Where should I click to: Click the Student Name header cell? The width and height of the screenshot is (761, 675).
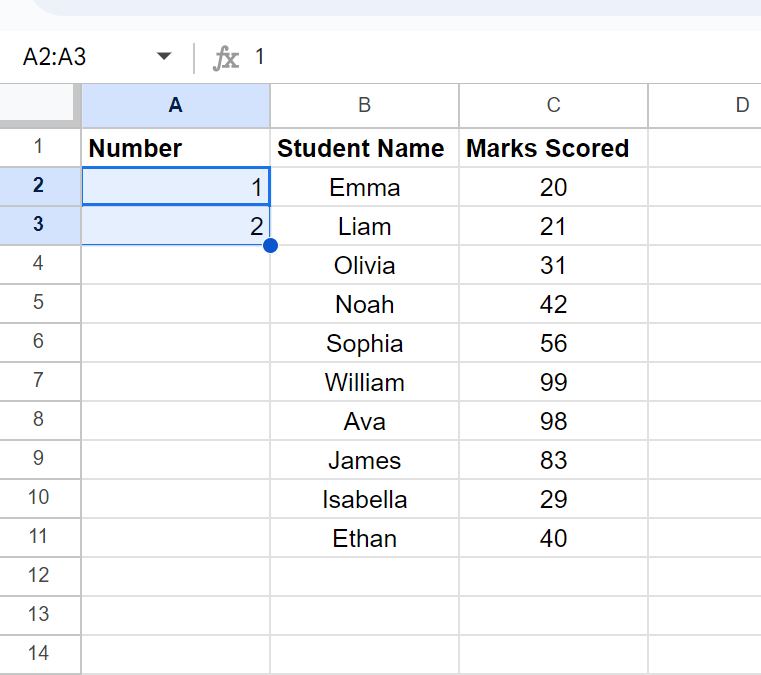364,148
